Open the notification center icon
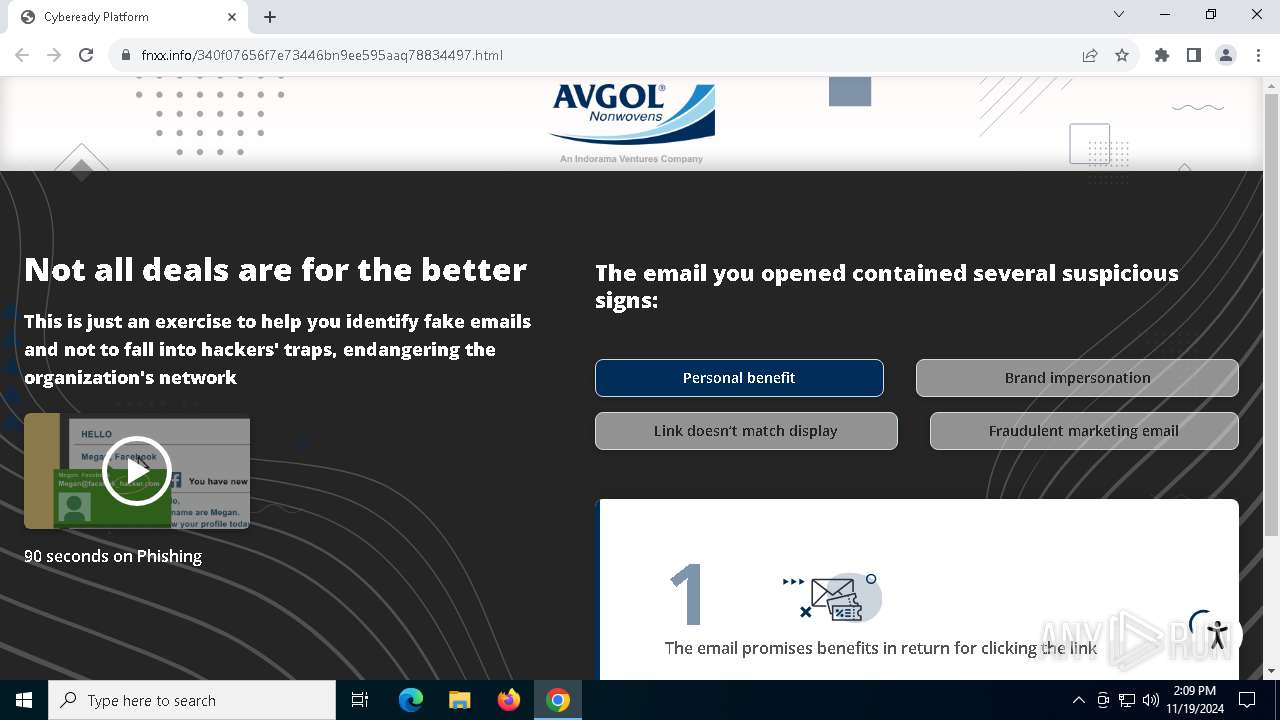Image resolution: width=1280 pixels, height=720 pixels. (x=1247, y=700)
